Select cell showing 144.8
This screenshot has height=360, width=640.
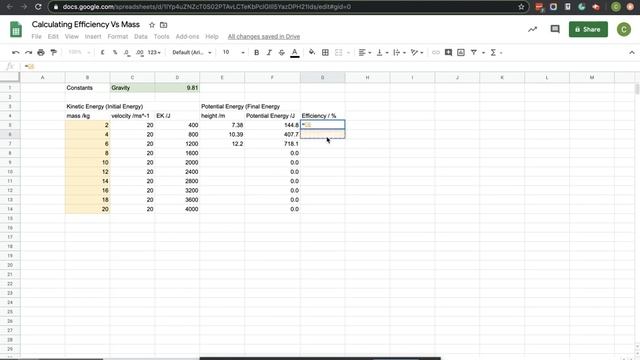[272, 125]
